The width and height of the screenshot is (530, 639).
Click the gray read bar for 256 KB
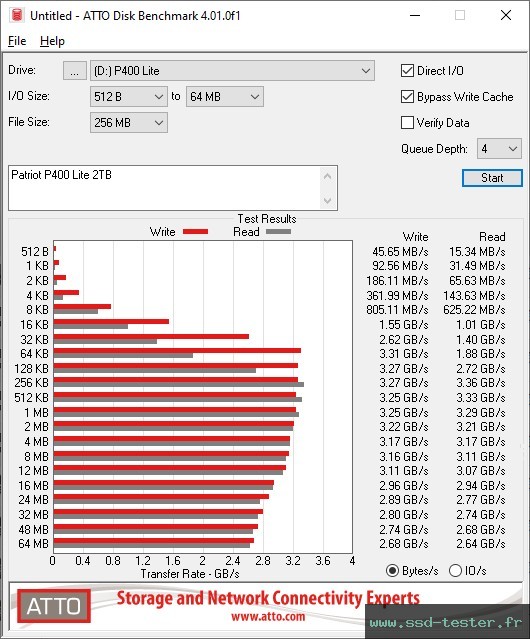(x=179, y=384)
